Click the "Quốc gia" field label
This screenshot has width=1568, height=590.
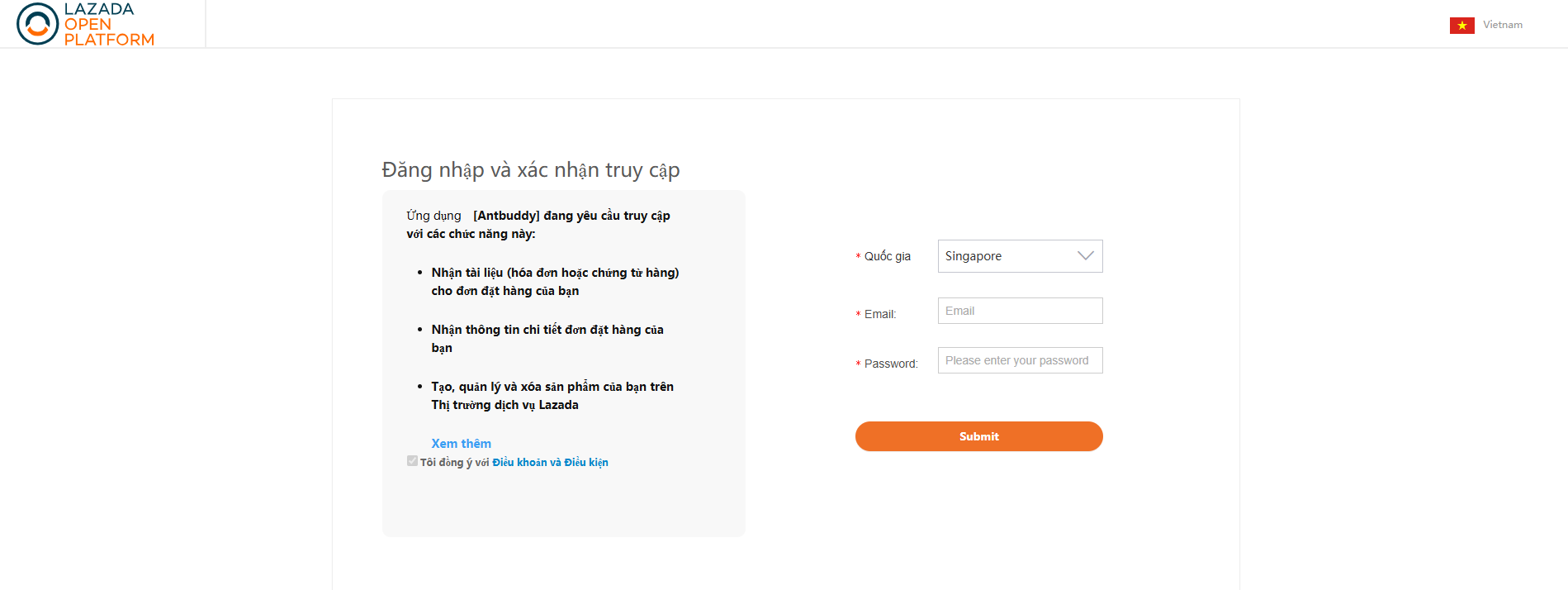(x=887, y=256)
